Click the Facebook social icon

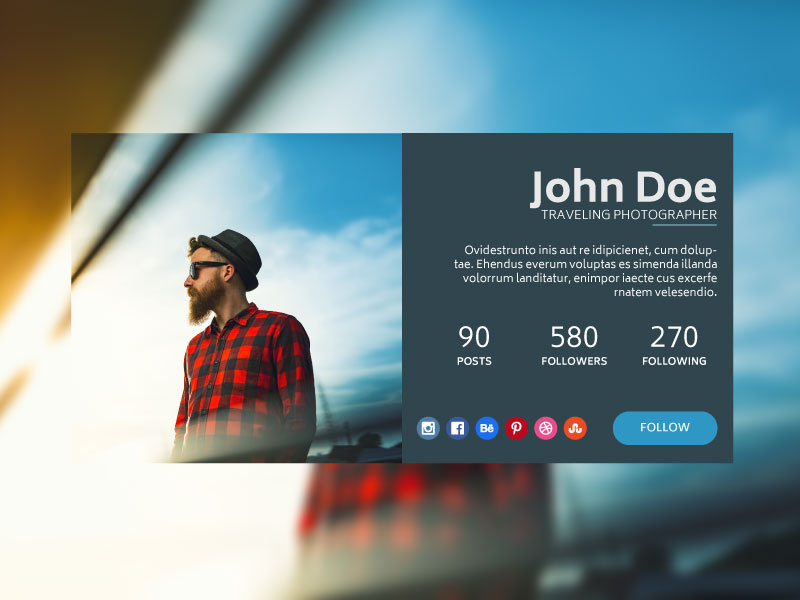pos(457,428)
